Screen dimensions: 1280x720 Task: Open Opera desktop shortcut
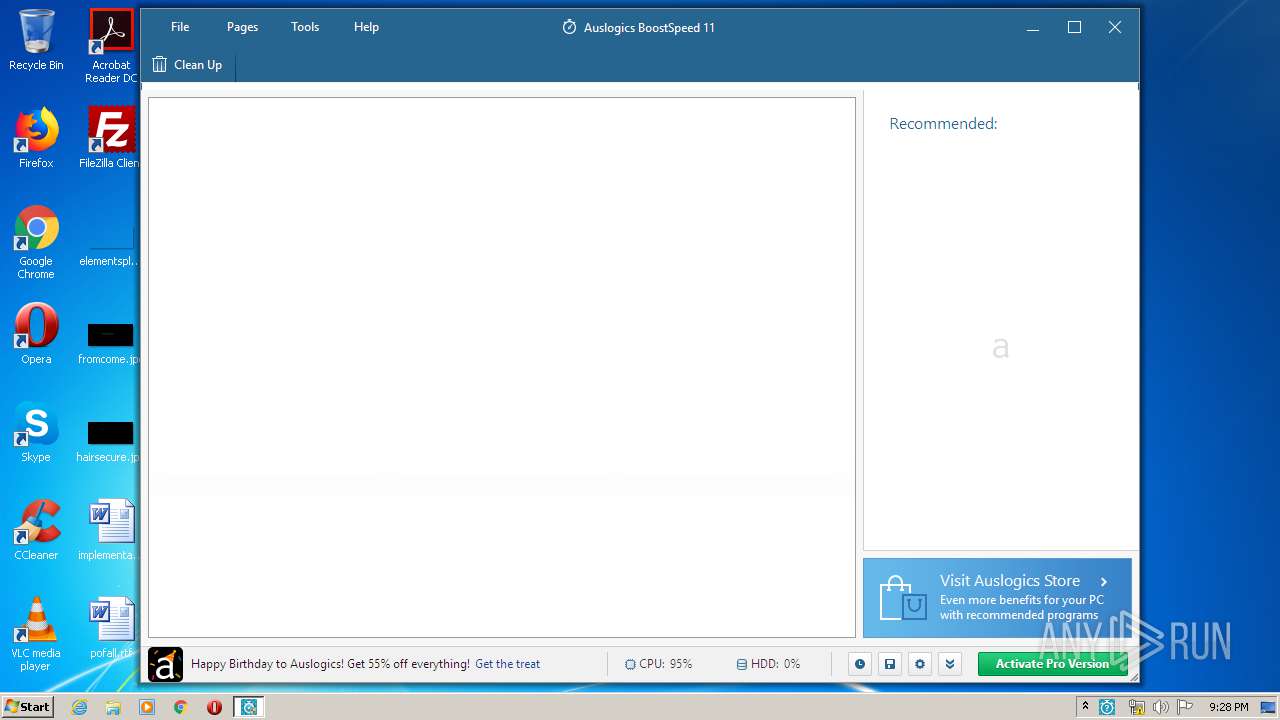(36, 334)
